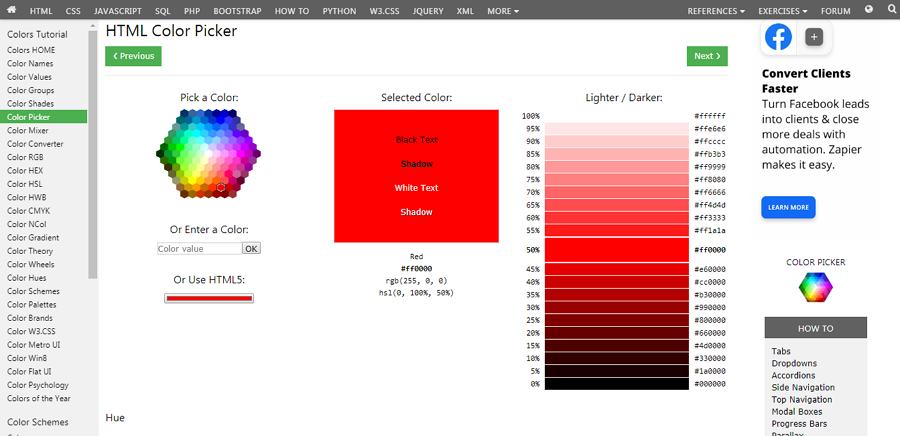Click the LEARN MORE ad button

pos(788,208)
